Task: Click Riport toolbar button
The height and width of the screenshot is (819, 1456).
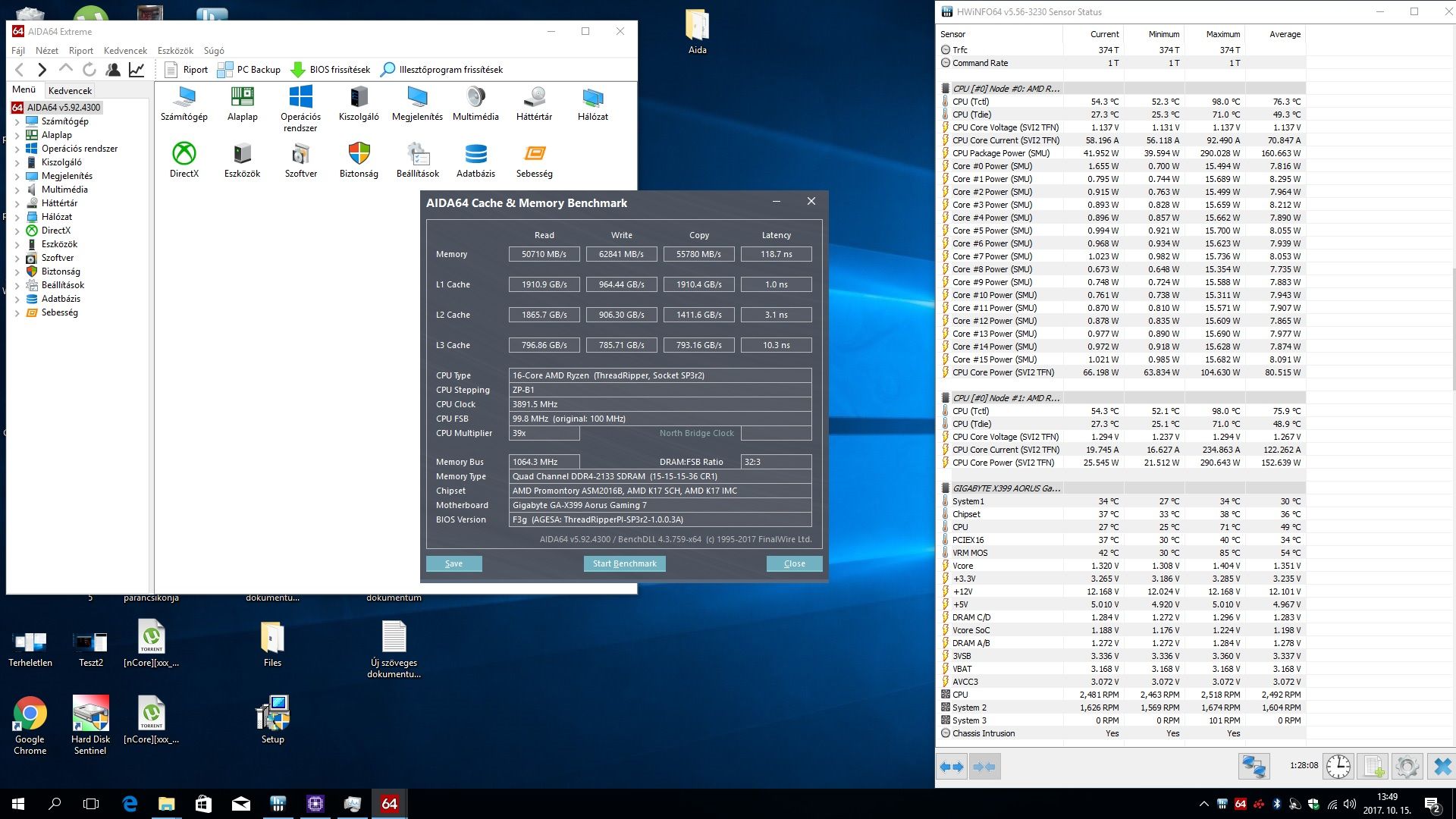Action: 187,70
